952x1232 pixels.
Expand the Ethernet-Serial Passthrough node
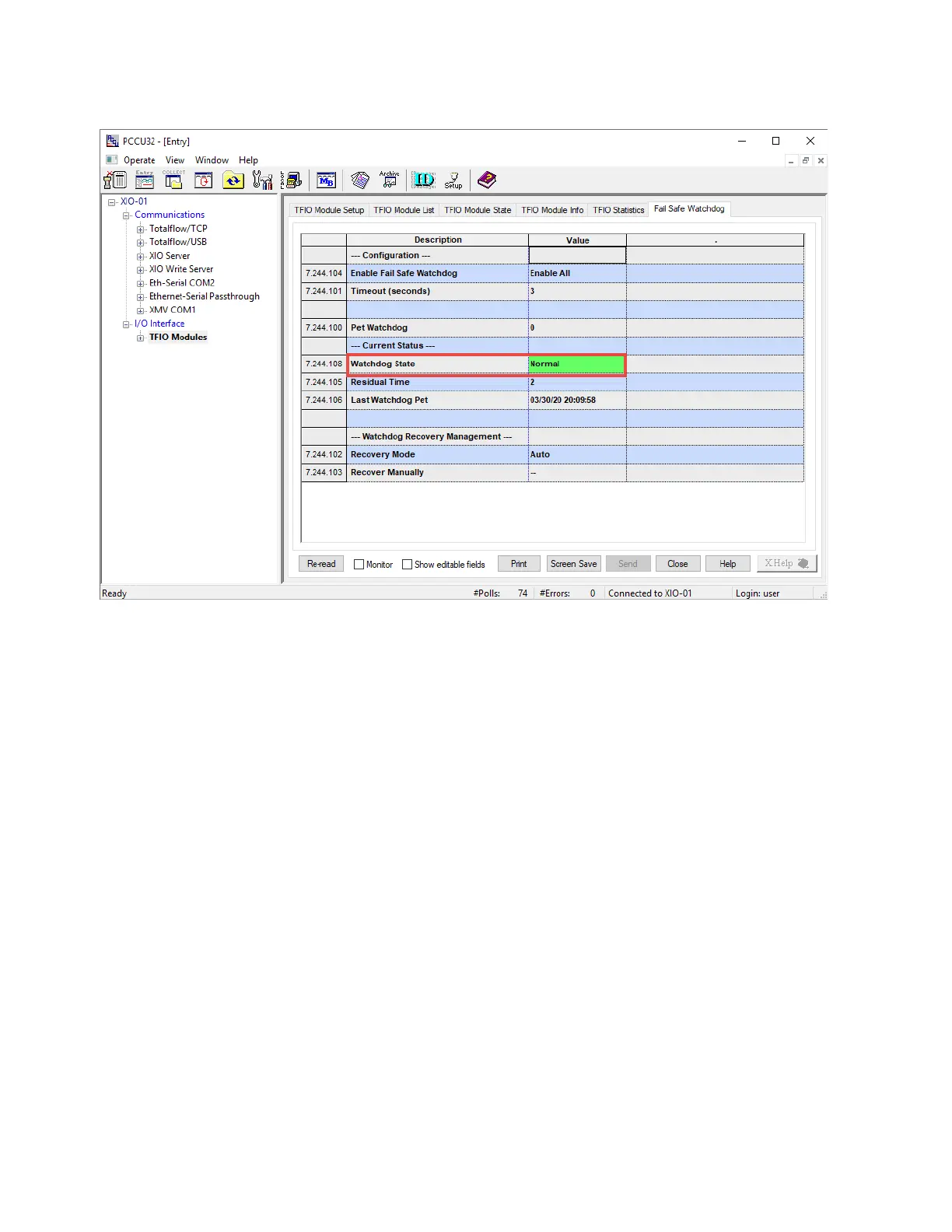pyautogui.click(x=141, y=297)
